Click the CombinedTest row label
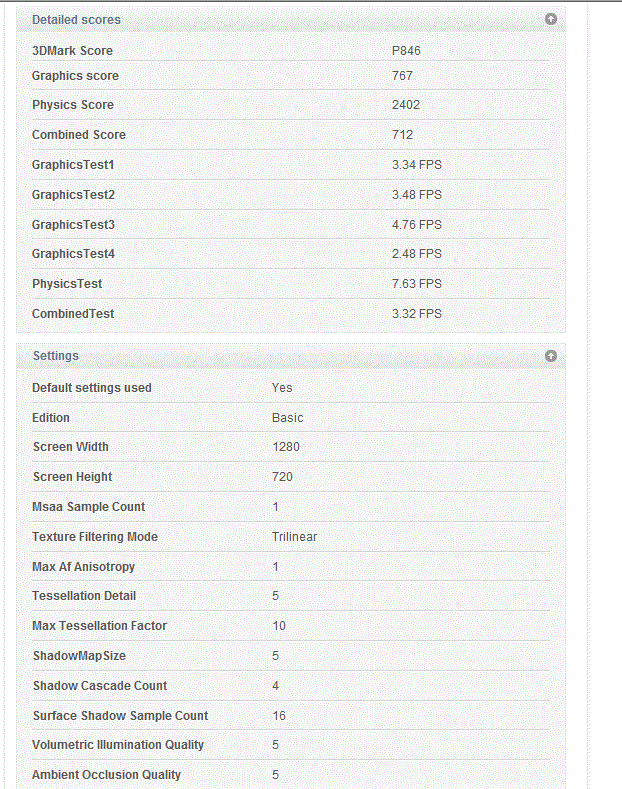 73,314
